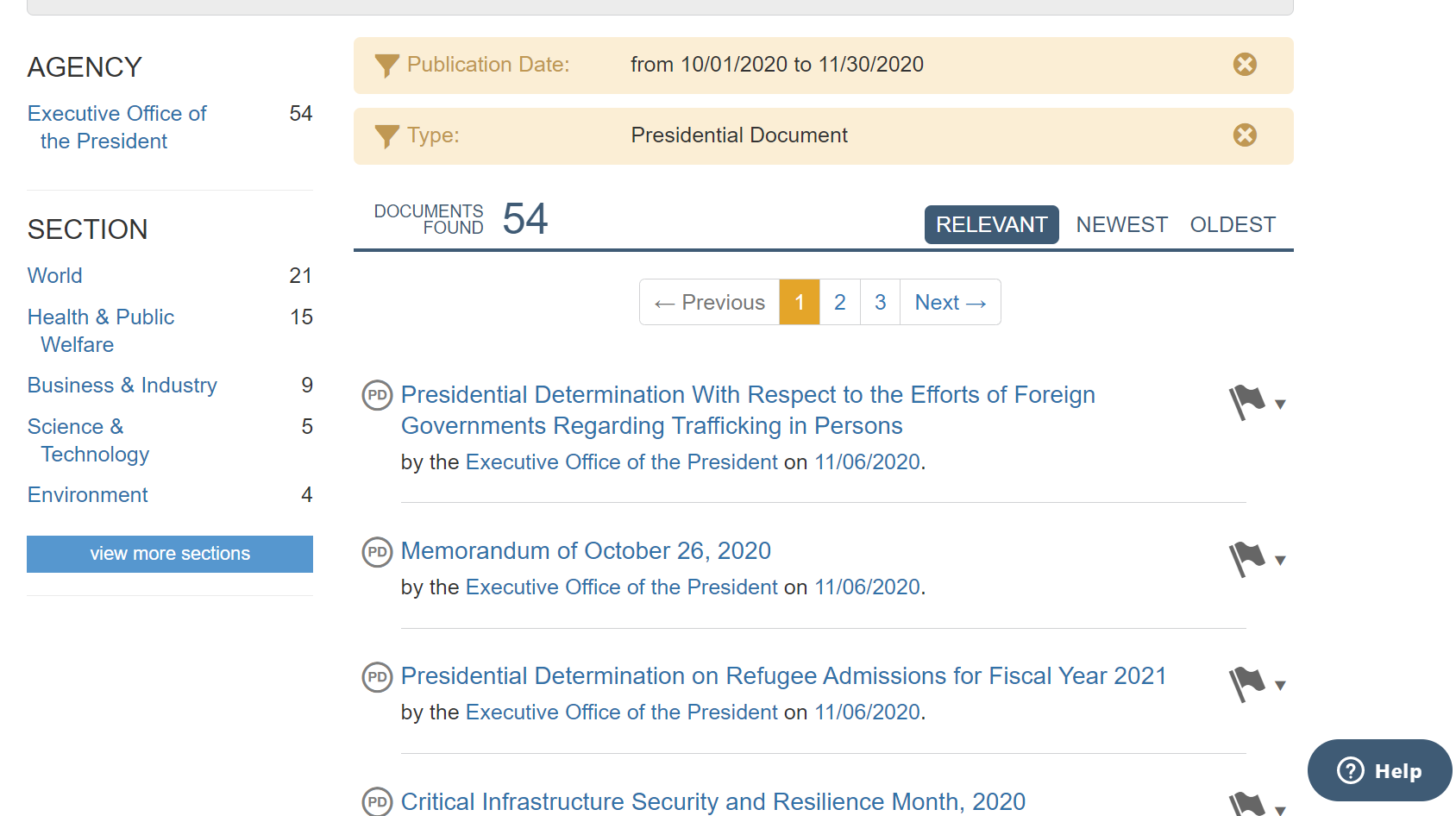Select current page 1 in pagination
Image resolution: width=1456 pixels, height=816 pixels.
(x=800, y=302)
